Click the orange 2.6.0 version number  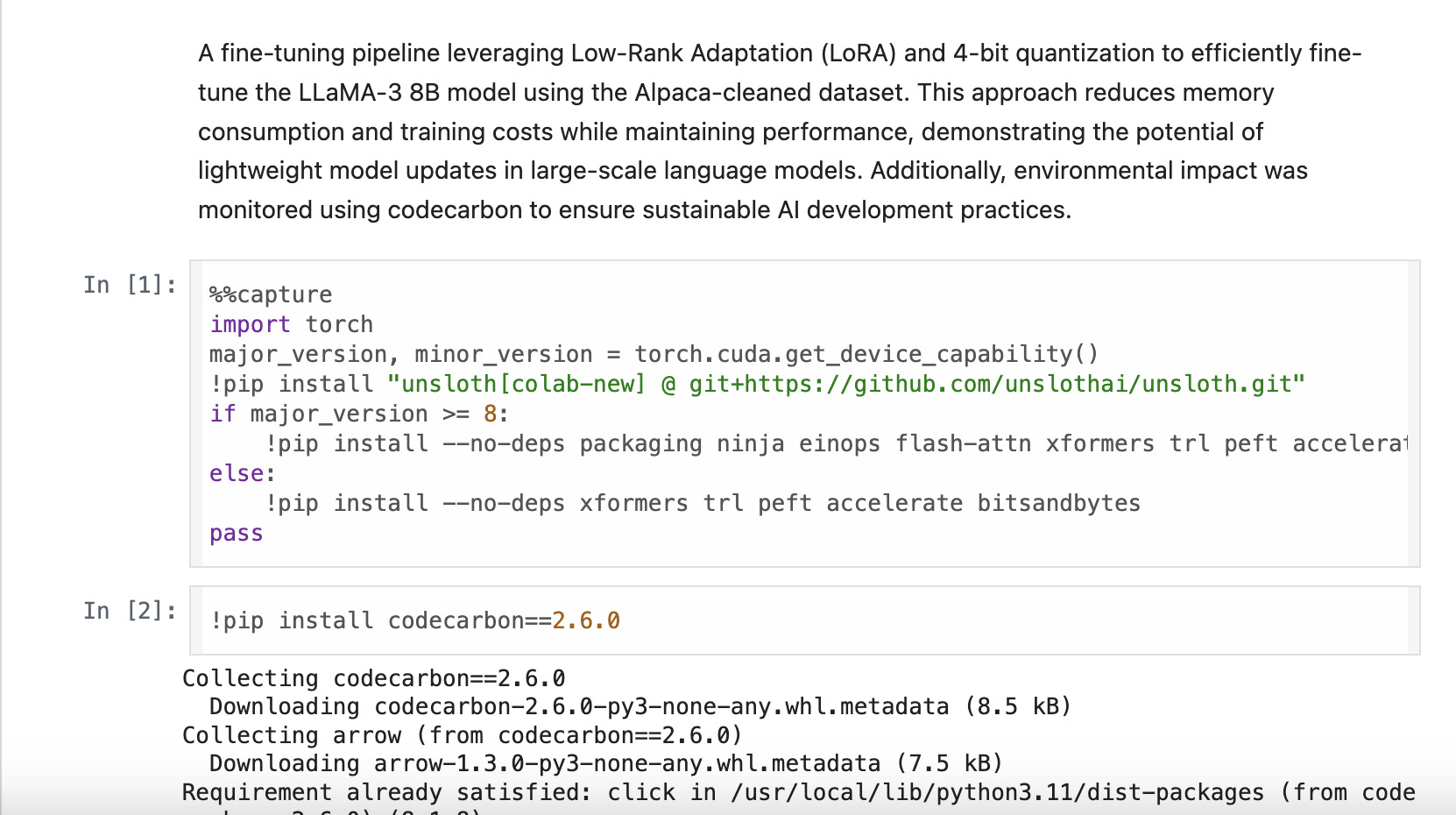tap(586, 620)
